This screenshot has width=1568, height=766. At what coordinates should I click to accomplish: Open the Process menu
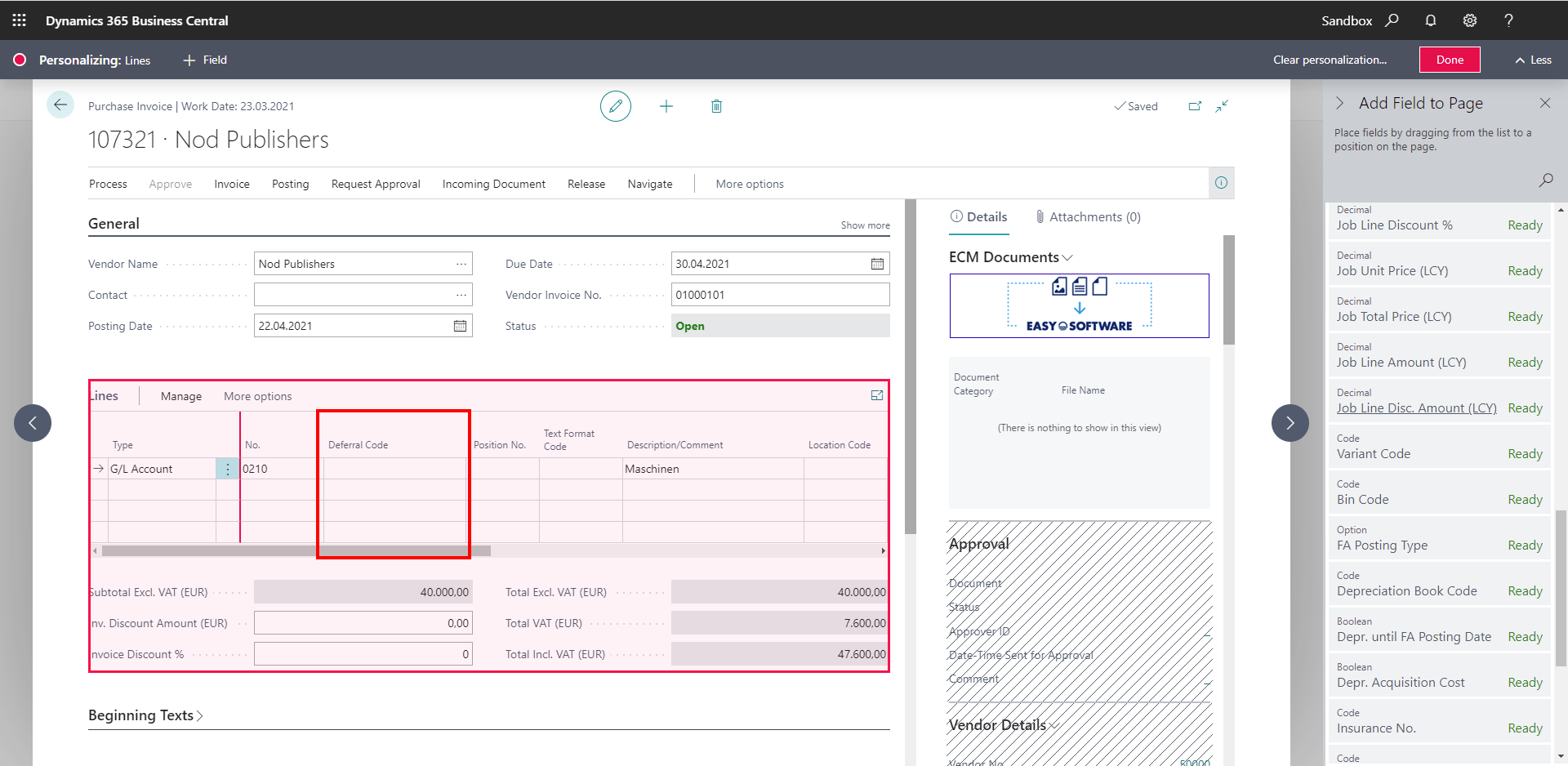tap(108, 184)
